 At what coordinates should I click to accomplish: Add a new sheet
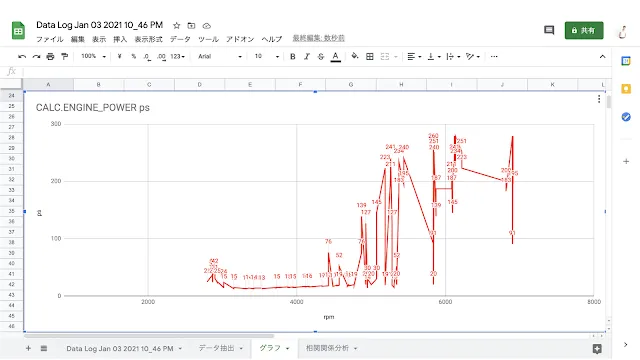click(x=28, y=348)
